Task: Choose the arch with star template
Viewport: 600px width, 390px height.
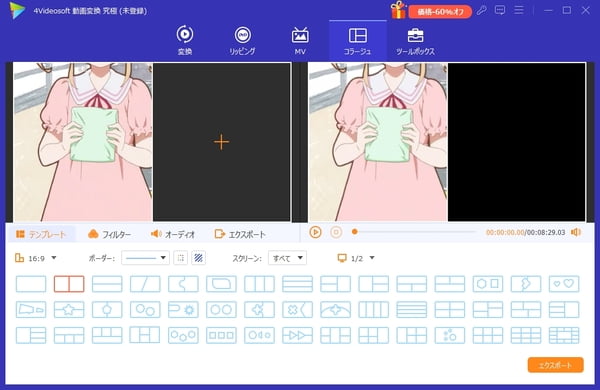Action: click(x=336, y=310)
